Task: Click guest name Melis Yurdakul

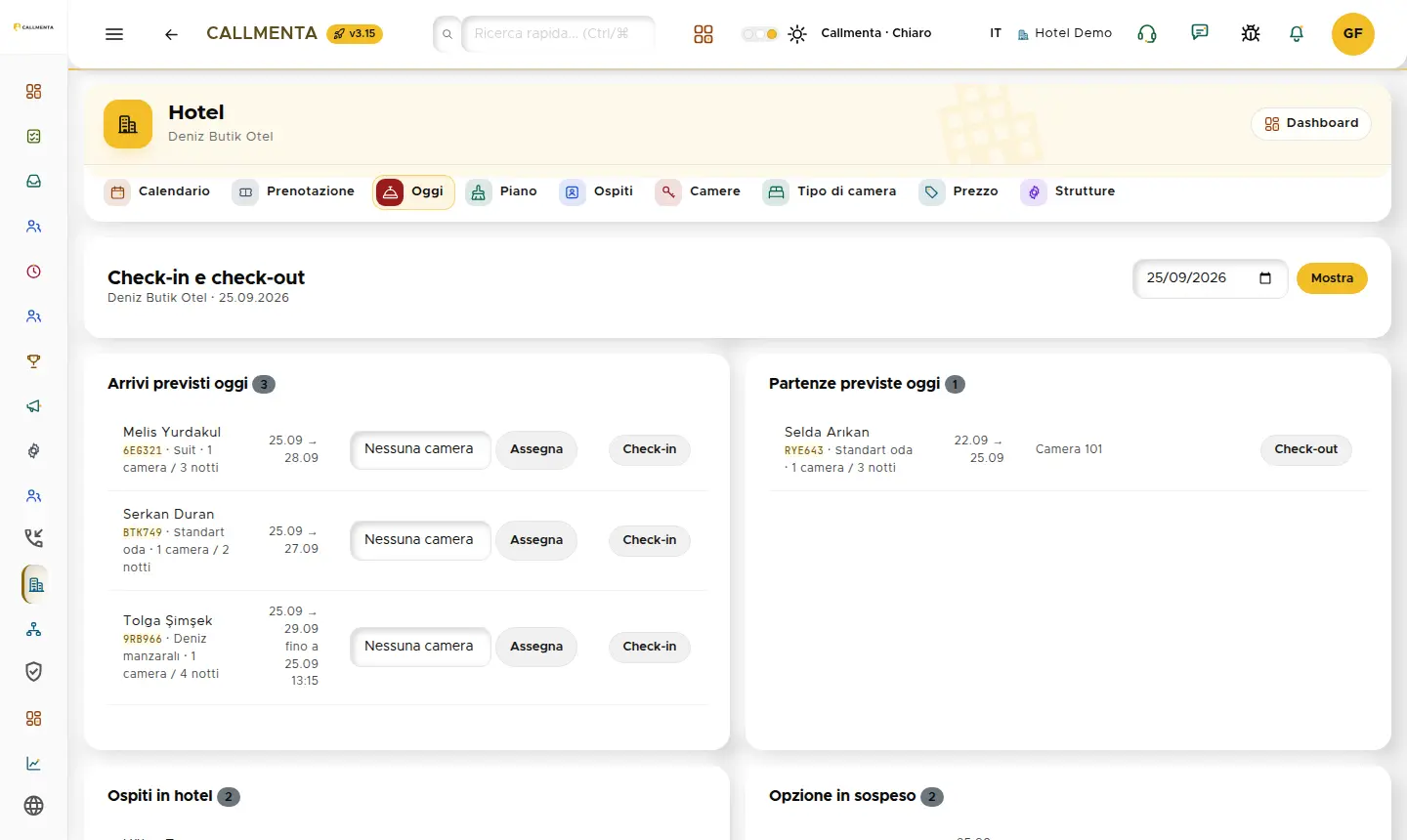Action: coord(172,432)
